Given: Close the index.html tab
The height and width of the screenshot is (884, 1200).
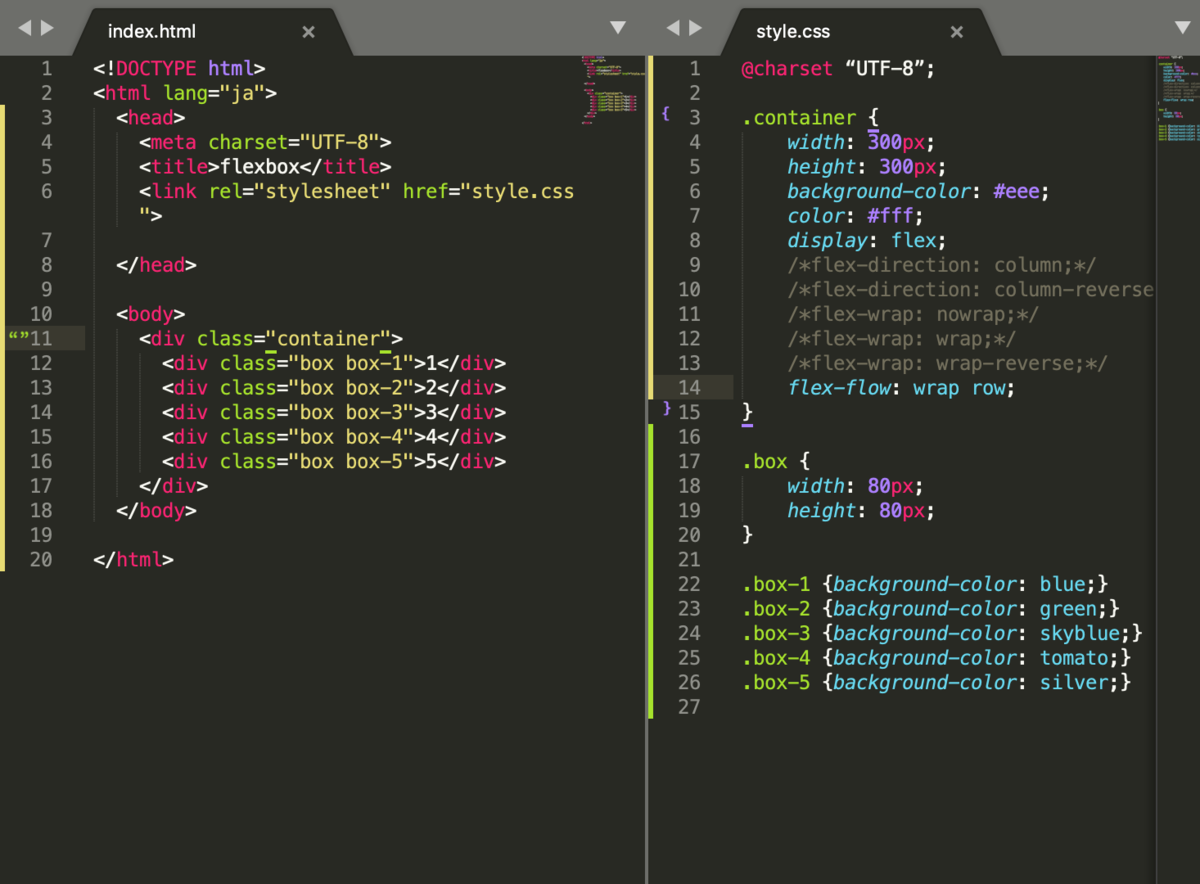Looking at the screenshot, I should pyautogui.click(x=308, y=32).
